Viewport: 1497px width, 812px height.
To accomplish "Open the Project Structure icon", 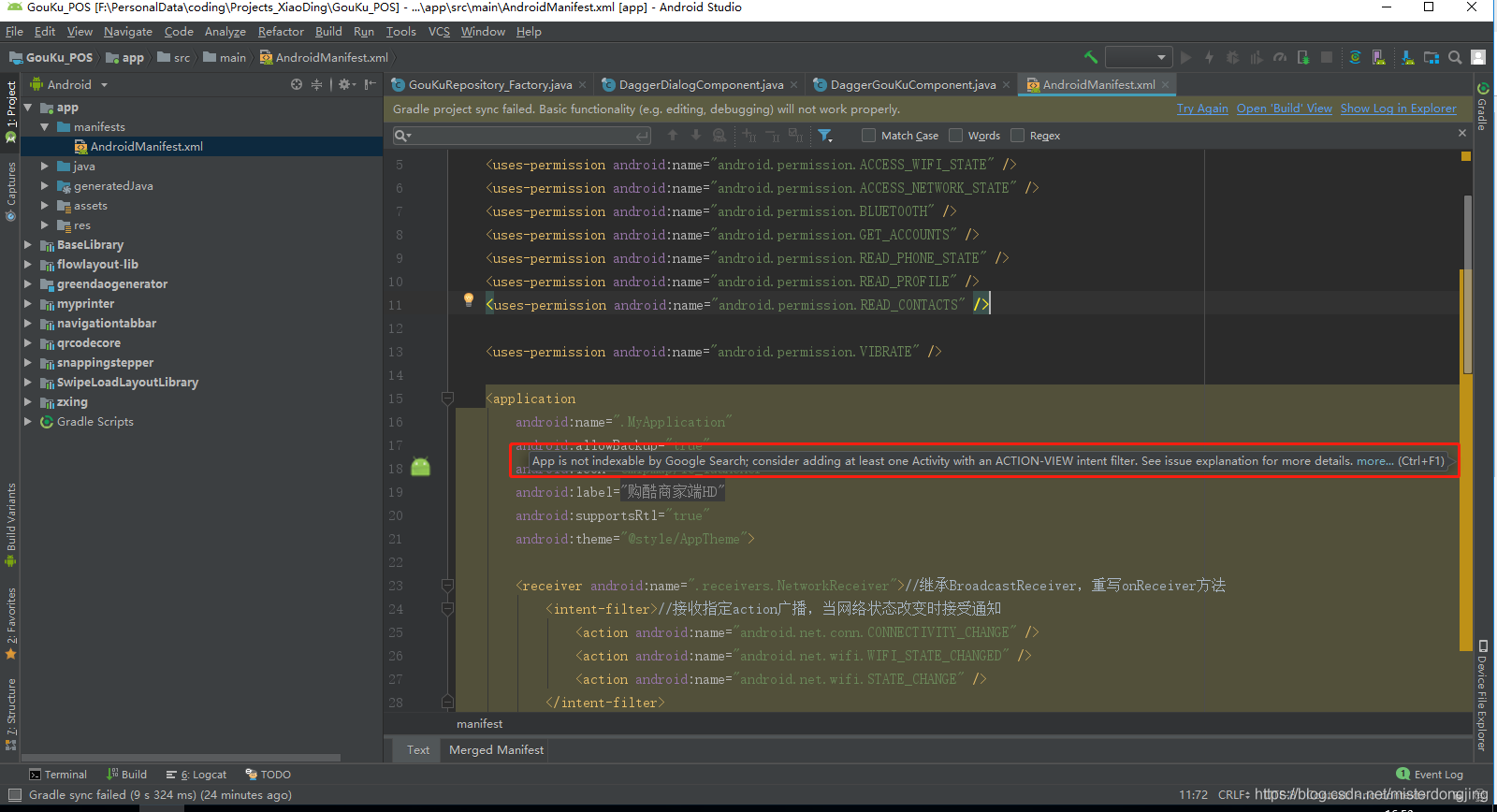I will point(1432,57).
